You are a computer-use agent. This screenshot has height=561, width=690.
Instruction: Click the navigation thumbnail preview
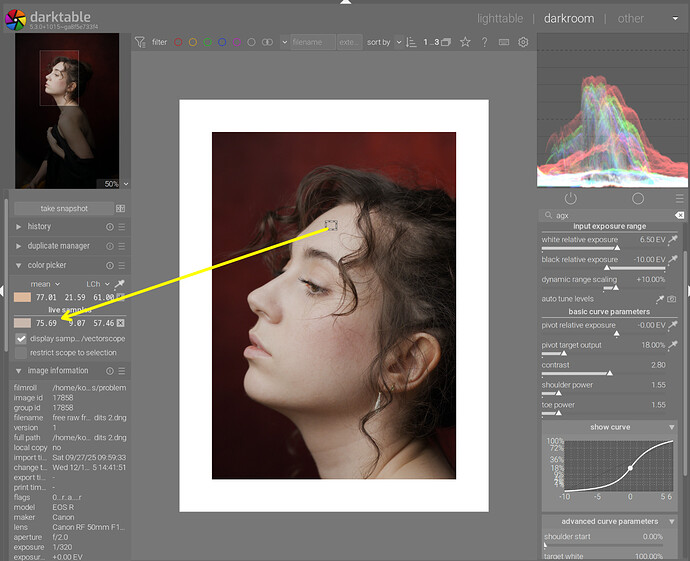pyautogui.click(x=66, y=110)
